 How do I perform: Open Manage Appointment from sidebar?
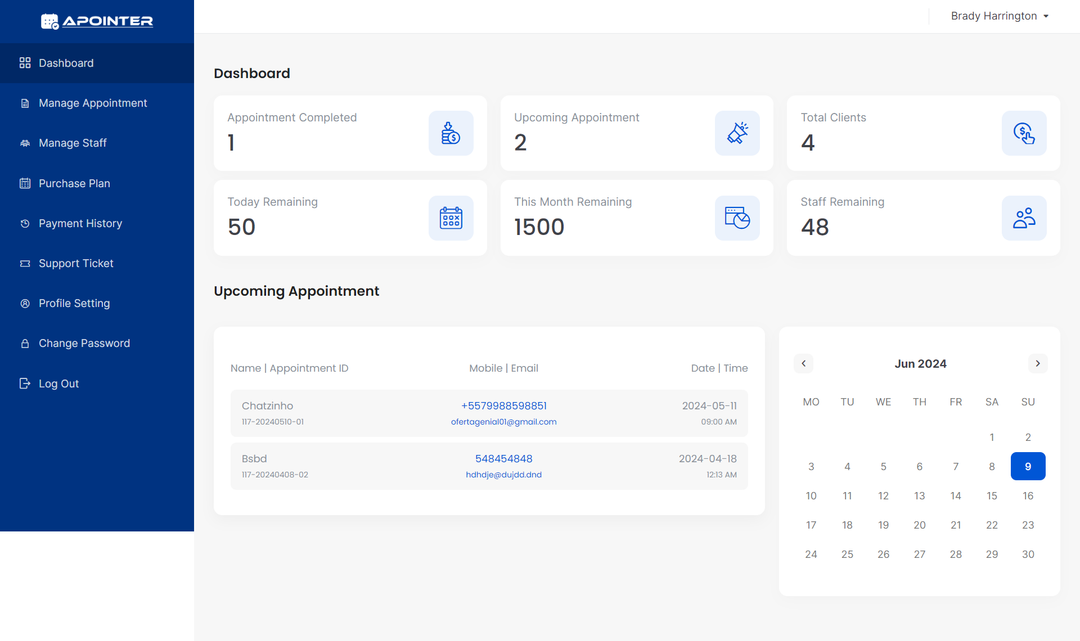[92, 103]
